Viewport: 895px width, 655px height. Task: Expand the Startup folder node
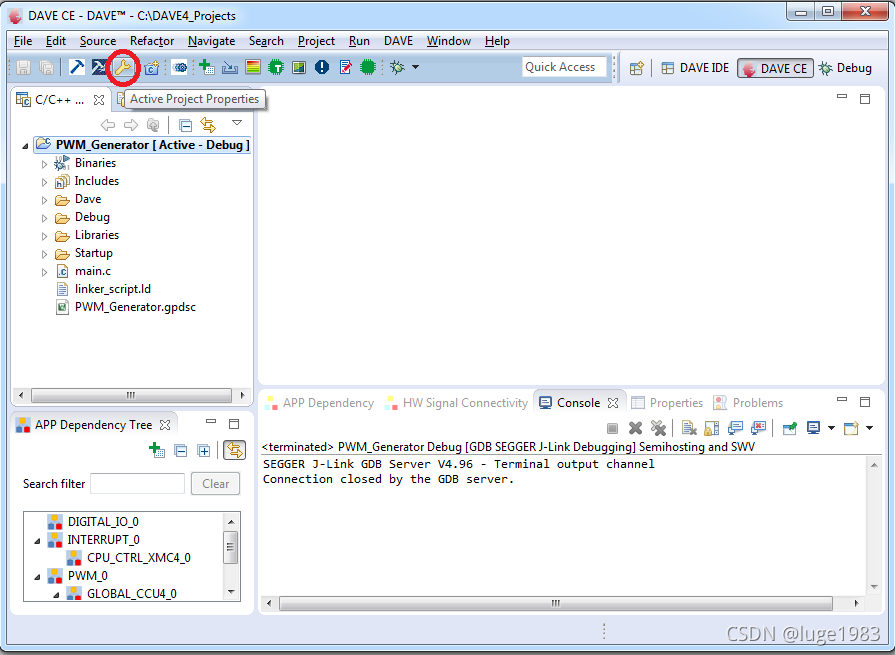coord(44,254)
